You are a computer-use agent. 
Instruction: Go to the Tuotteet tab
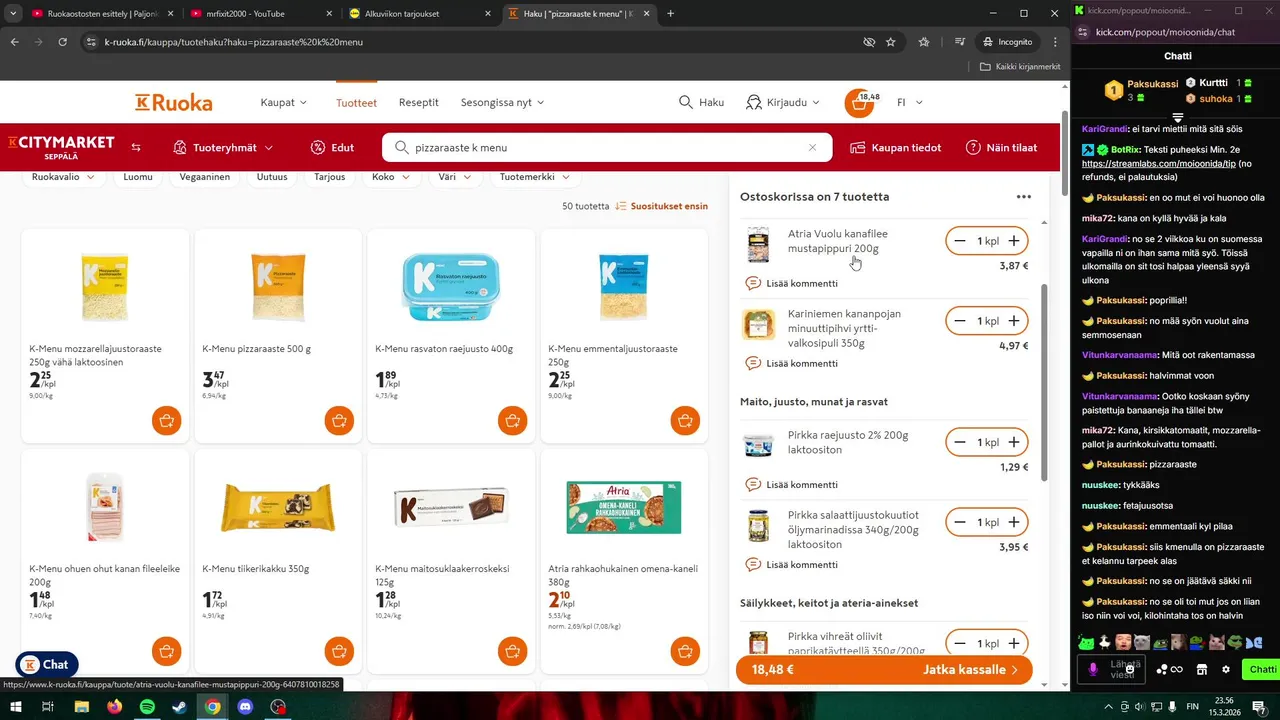tap(356, 102)
